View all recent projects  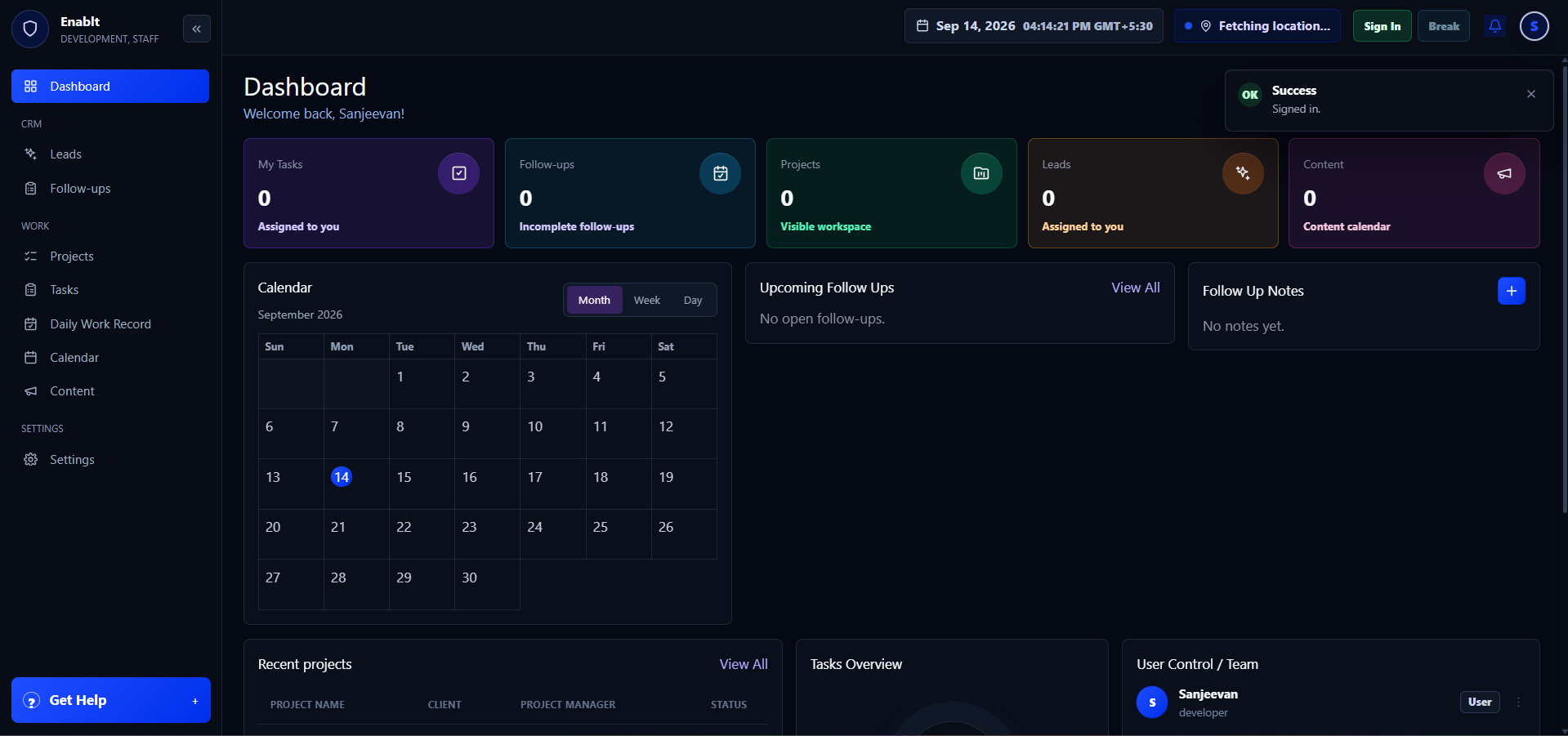pyautogui.click(x=744, y=664)
